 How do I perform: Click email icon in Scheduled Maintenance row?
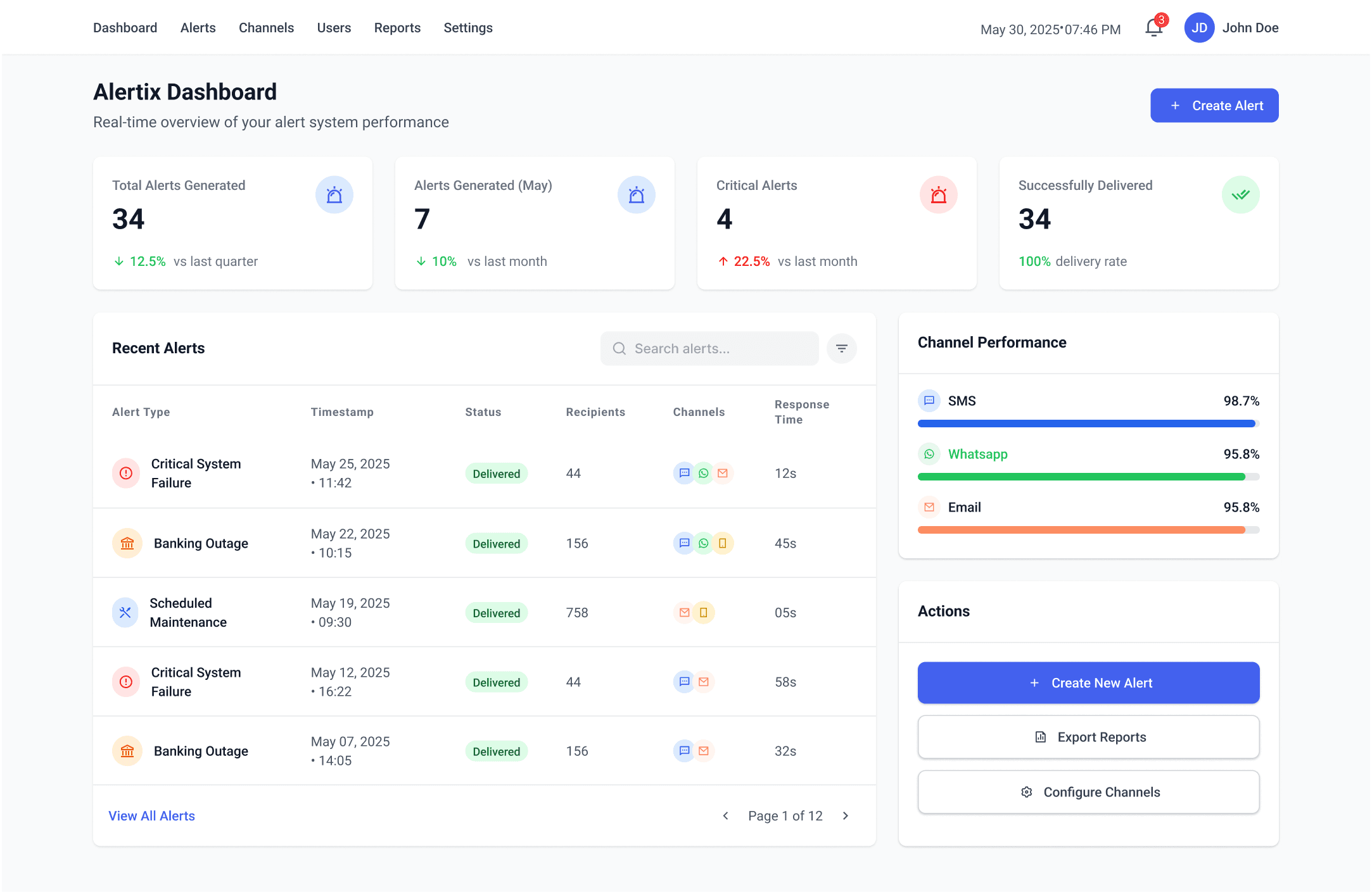[684, 613]
